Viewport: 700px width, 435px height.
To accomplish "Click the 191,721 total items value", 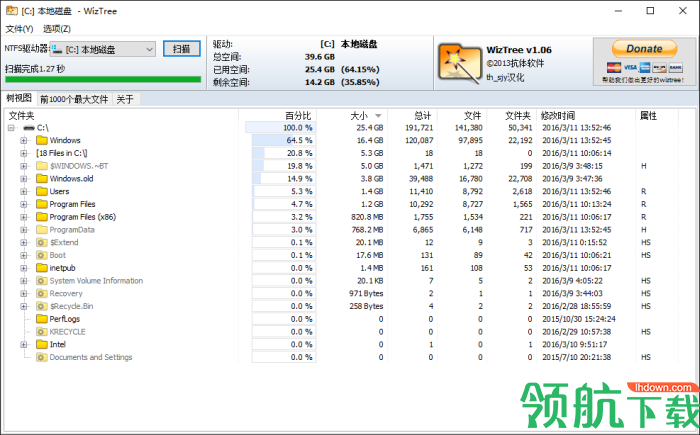I will (419, 128).
